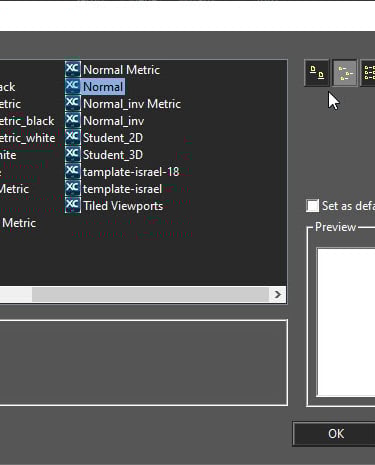Pick the 'Student_3D' template name
The width and height of the screenshot is (375, 465).
[113, 155]
